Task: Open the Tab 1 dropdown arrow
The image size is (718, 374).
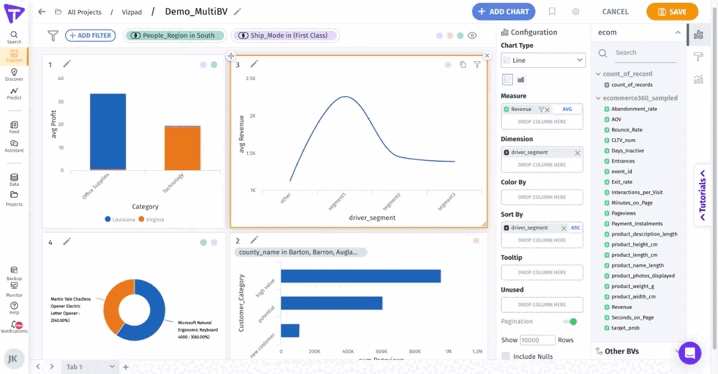Action: pyautogui.click(x=112, y=366)
